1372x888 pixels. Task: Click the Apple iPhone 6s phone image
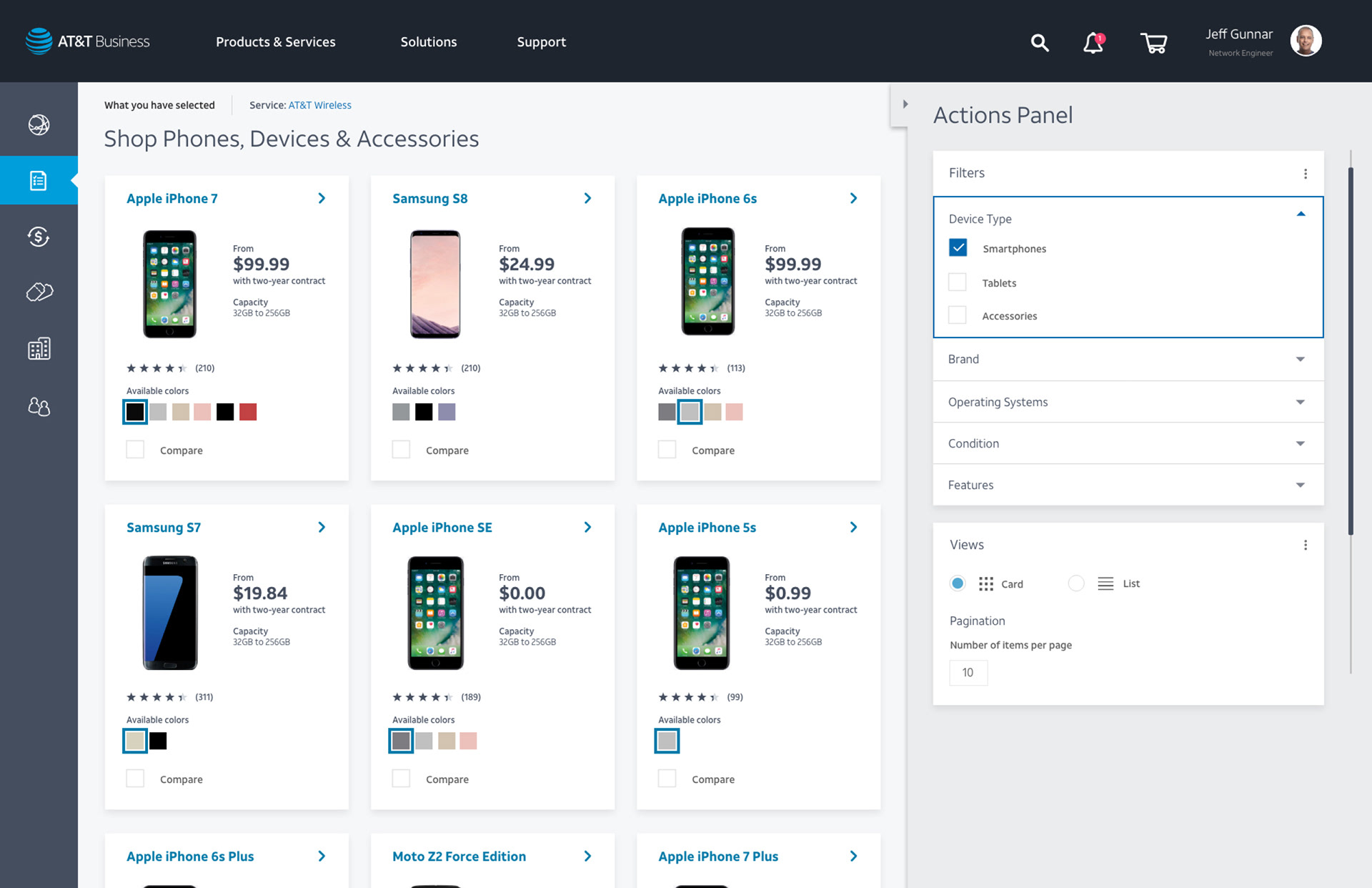(707, 282)
